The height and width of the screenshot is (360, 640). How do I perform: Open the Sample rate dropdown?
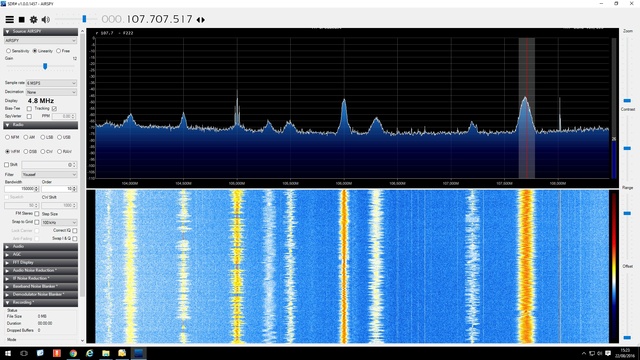click(51, 83)
